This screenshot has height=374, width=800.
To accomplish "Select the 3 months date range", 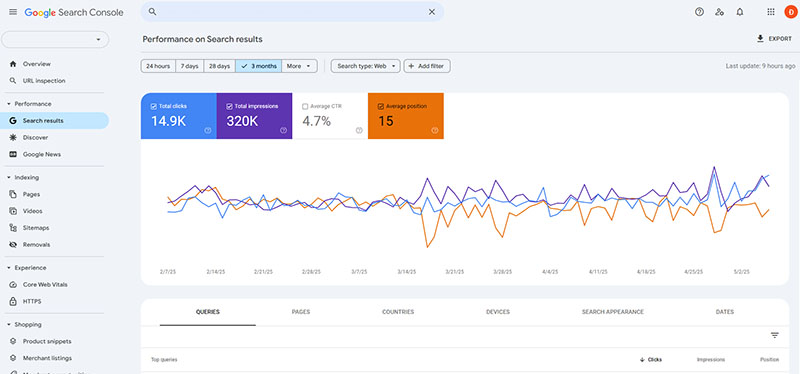I will (x=259, y=66).
